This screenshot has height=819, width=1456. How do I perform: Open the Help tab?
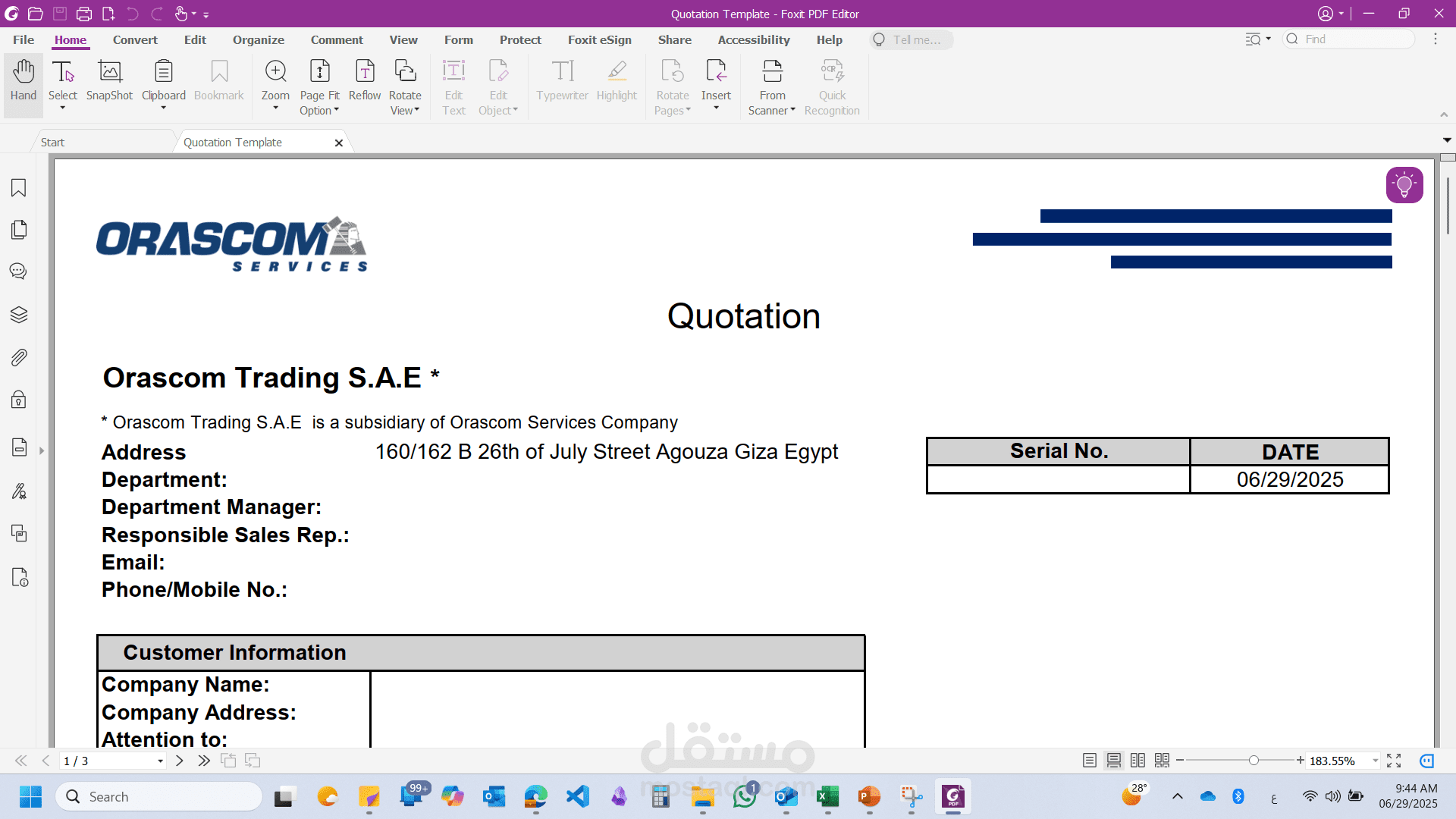(830, 39)
